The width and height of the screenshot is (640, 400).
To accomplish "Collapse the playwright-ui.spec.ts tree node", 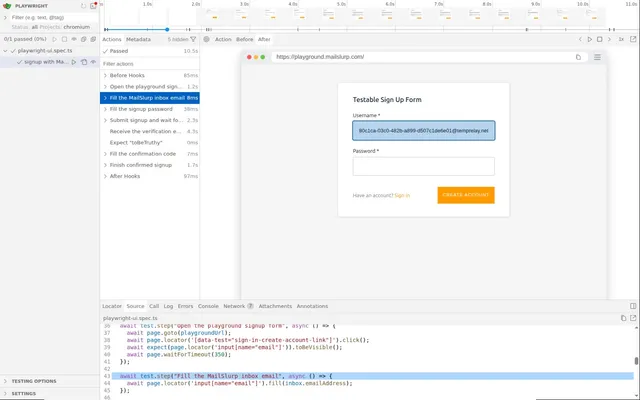I will point(5,51).
